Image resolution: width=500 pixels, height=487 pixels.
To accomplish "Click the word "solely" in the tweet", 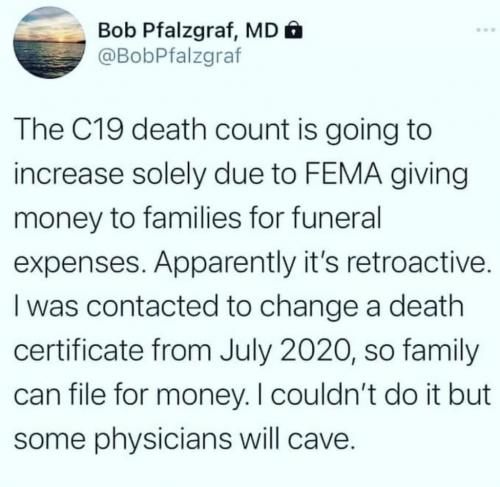I will click(169, 176).
